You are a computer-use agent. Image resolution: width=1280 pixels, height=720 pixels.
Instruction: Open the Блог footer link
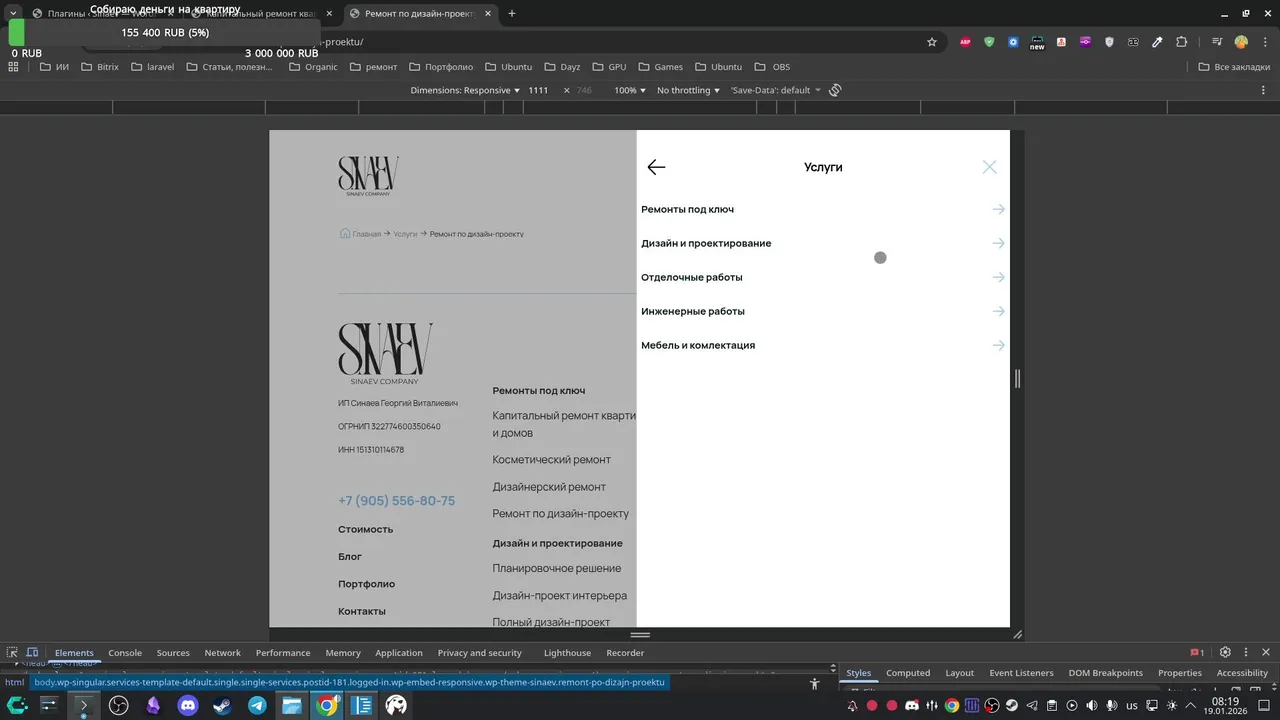pos(350,556)
